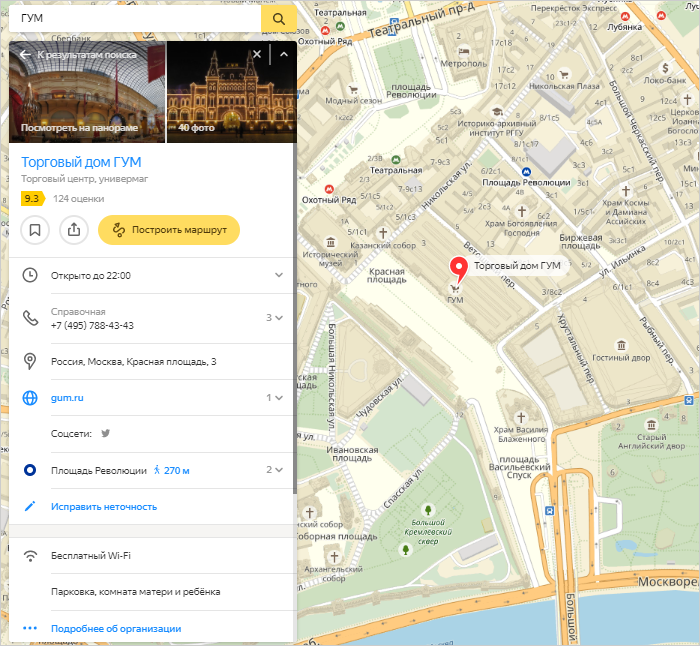Click the pencil edit icon

(x=30, y=506)
